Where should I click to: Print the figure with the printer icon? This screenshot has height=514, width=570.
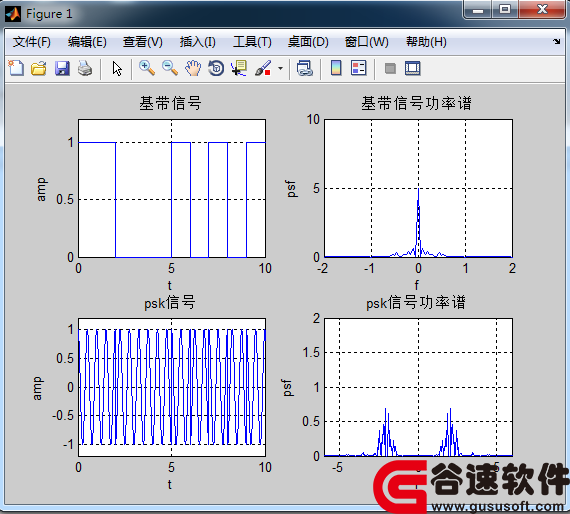[x=85, y=68]
